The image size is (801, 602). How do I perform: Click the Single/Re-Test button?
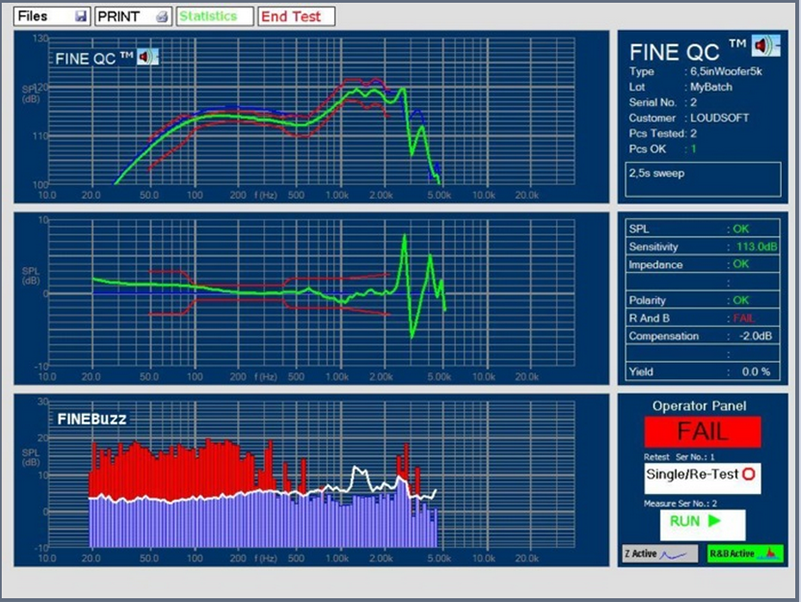tap(702, 477)
